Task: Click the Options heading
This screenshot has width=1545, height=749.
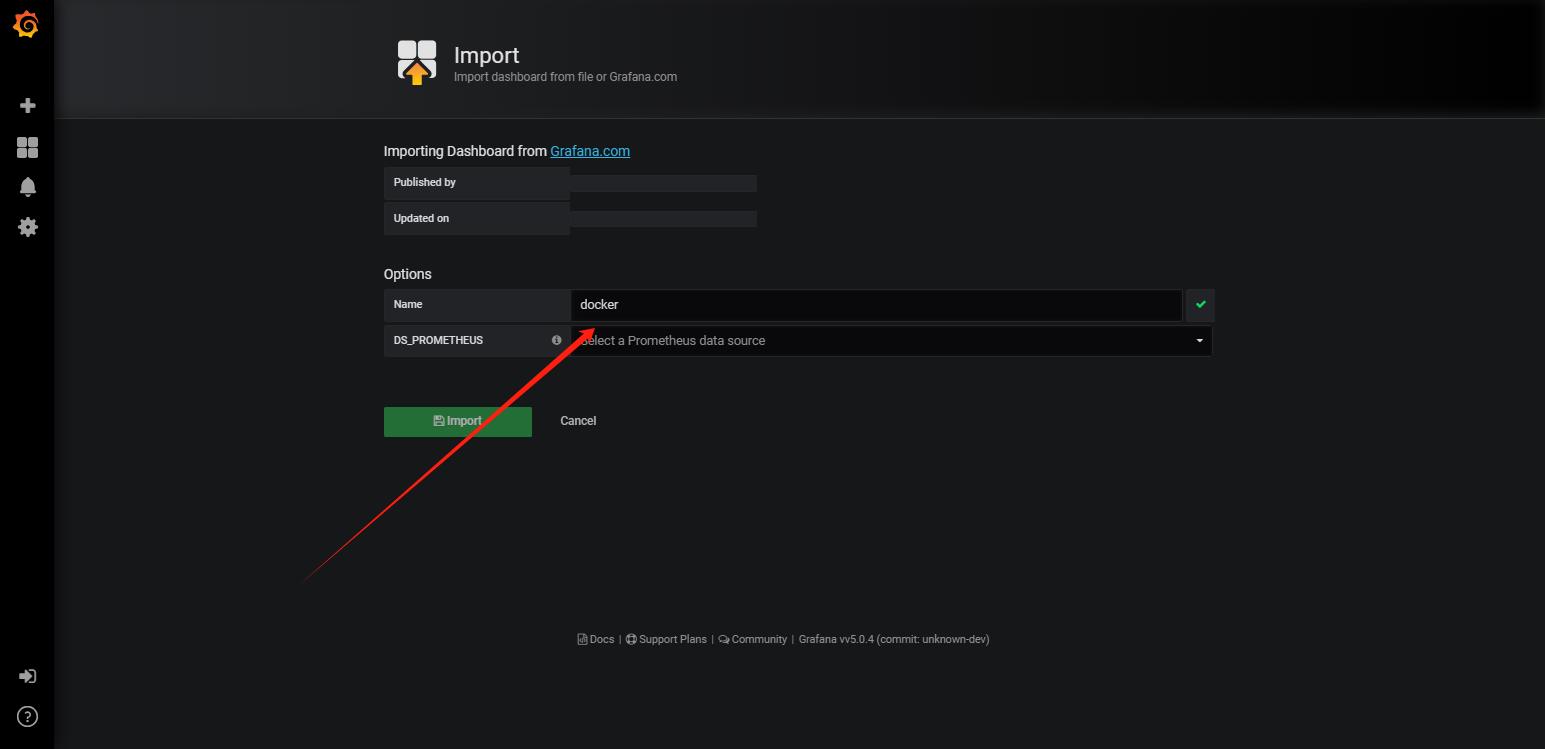Action: [x=408, y=274]
